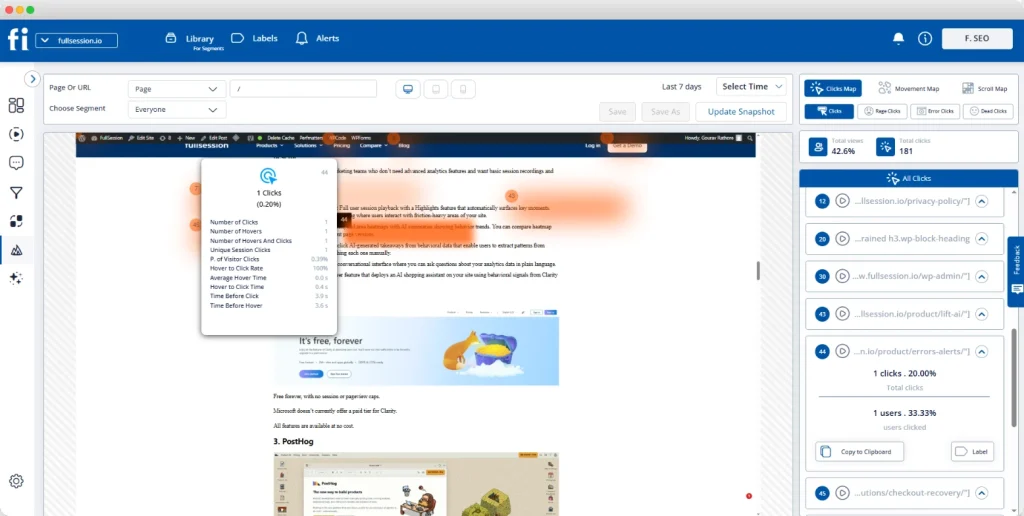Toggle the lift-ai row chevron

(981, 314)
